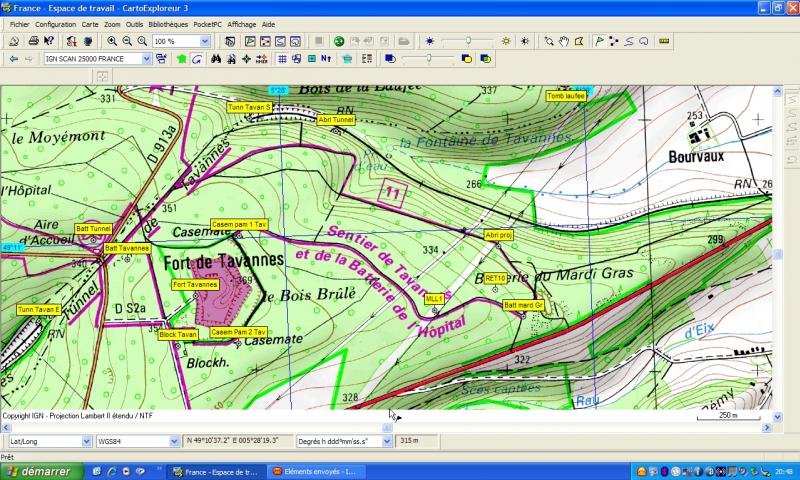Click the green globe icon

point(339,41)
